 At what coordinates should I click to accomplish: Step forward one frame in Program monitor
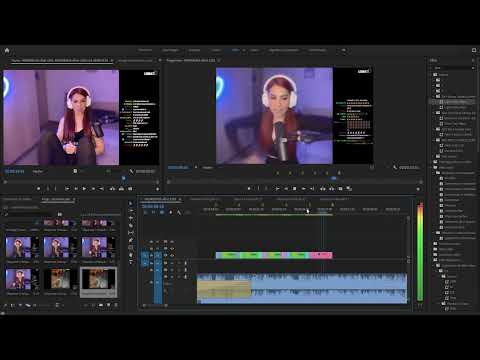click(x=304, y=189)
